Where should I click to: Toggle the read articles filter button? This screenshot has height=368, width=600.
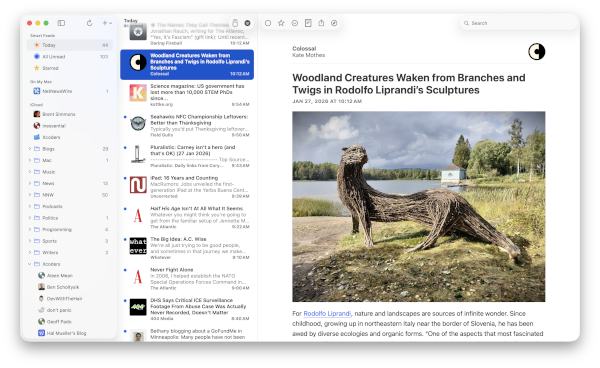point(248,23)
